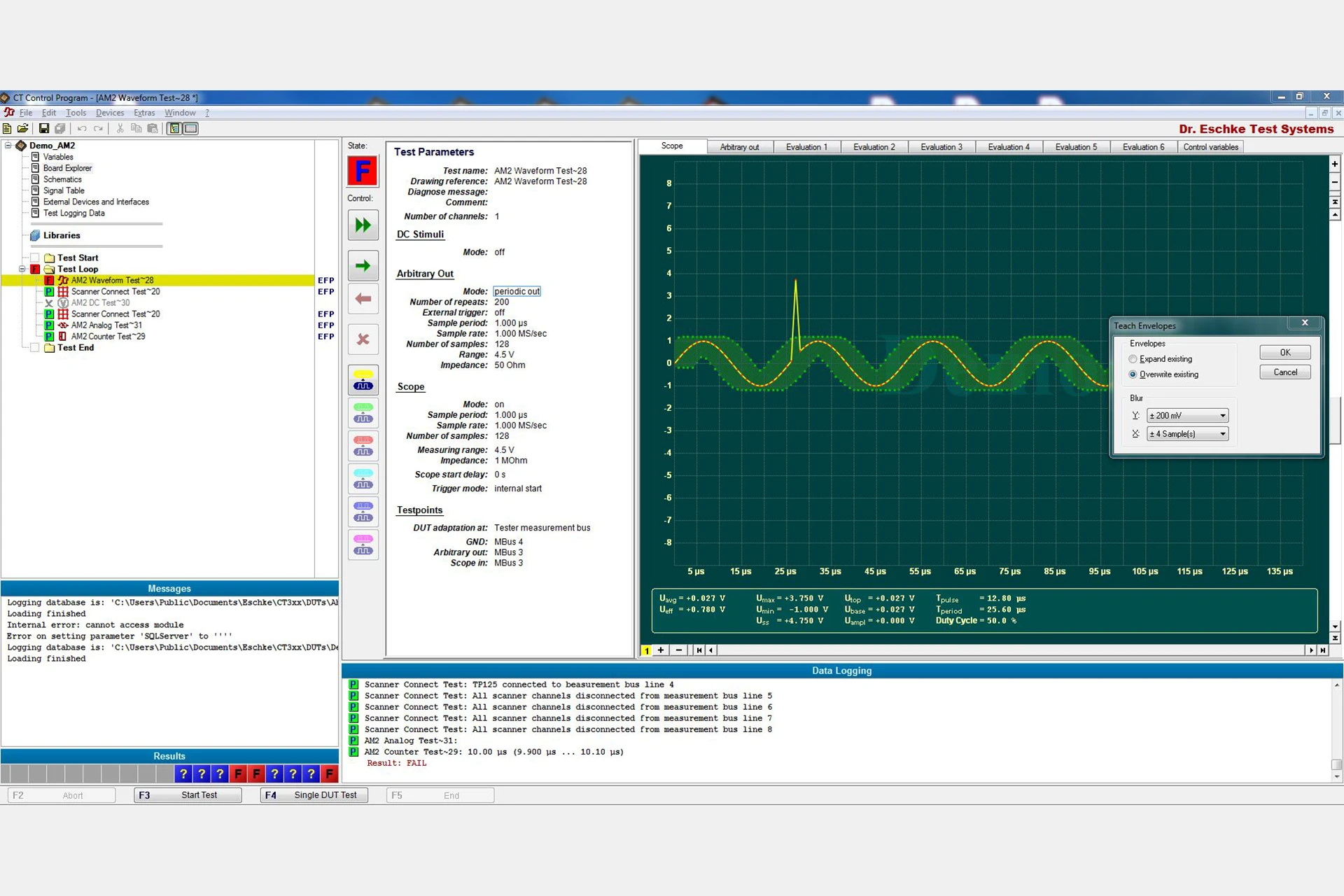Select the Expand existing radio option

pyautogui.click(x=1133, y=359)
